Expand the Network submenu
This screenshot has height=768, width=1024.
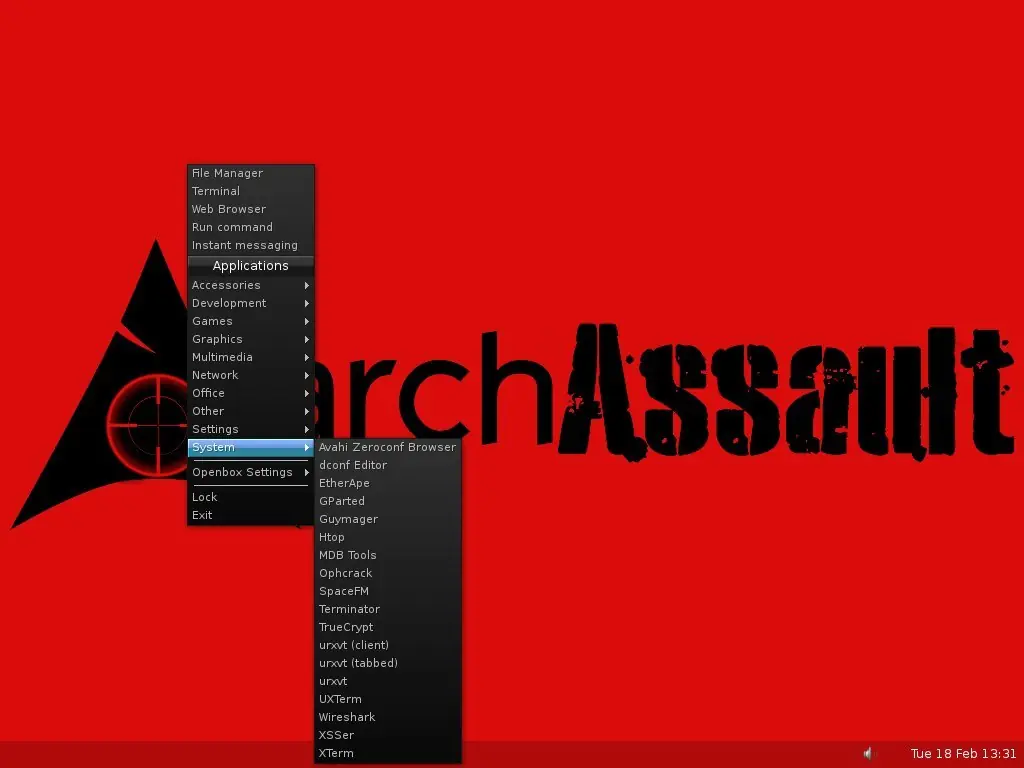coord(251,375)
